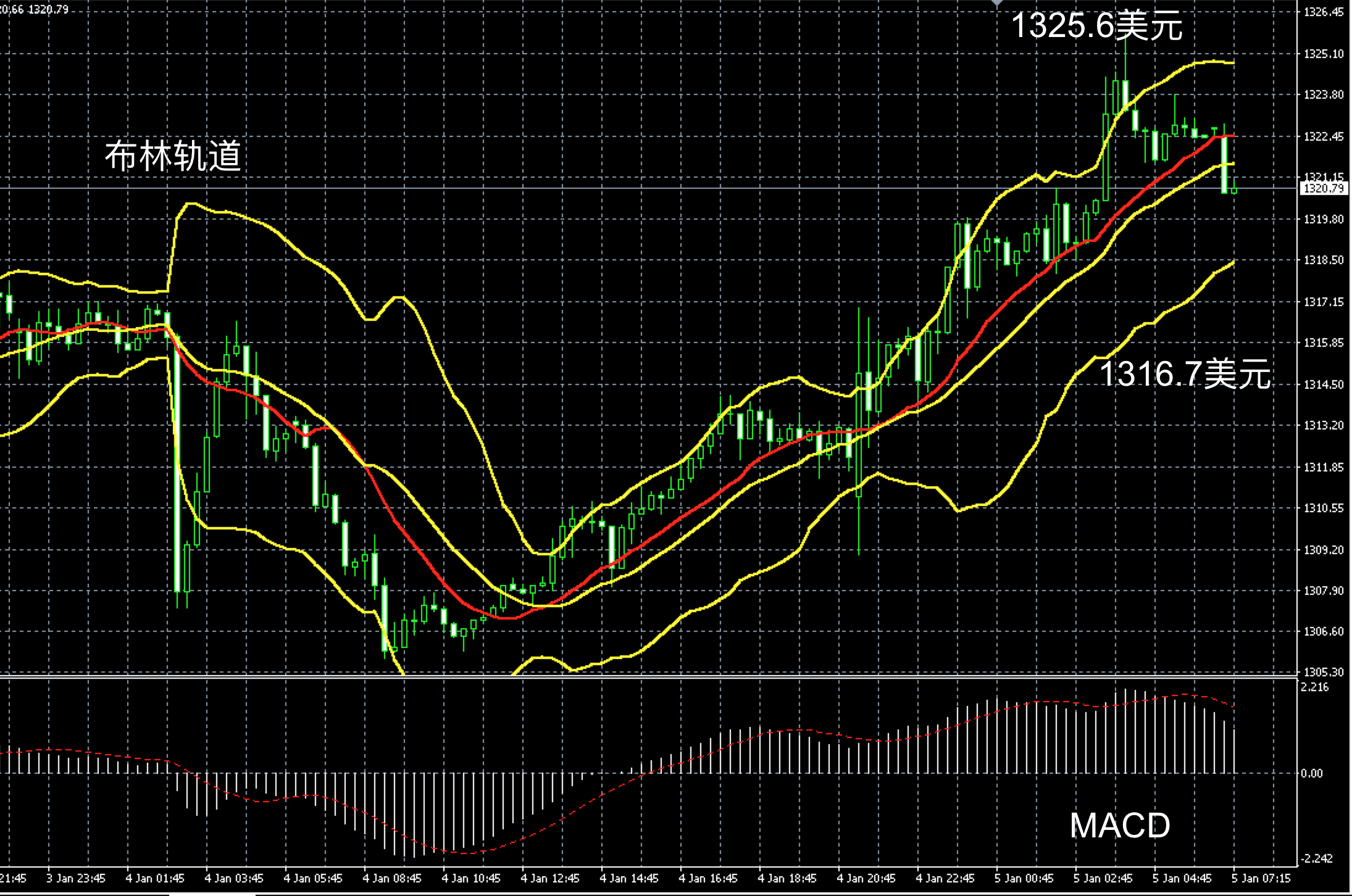Screen dimensions: 1352x896
Task: Click the 1319.80 price scale label
Action: point(1323,219)
